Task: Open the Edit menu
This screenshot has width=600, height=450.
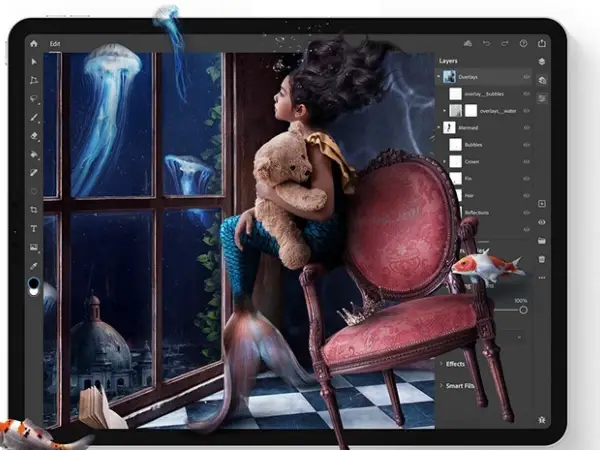Action: tap(55, 44)
